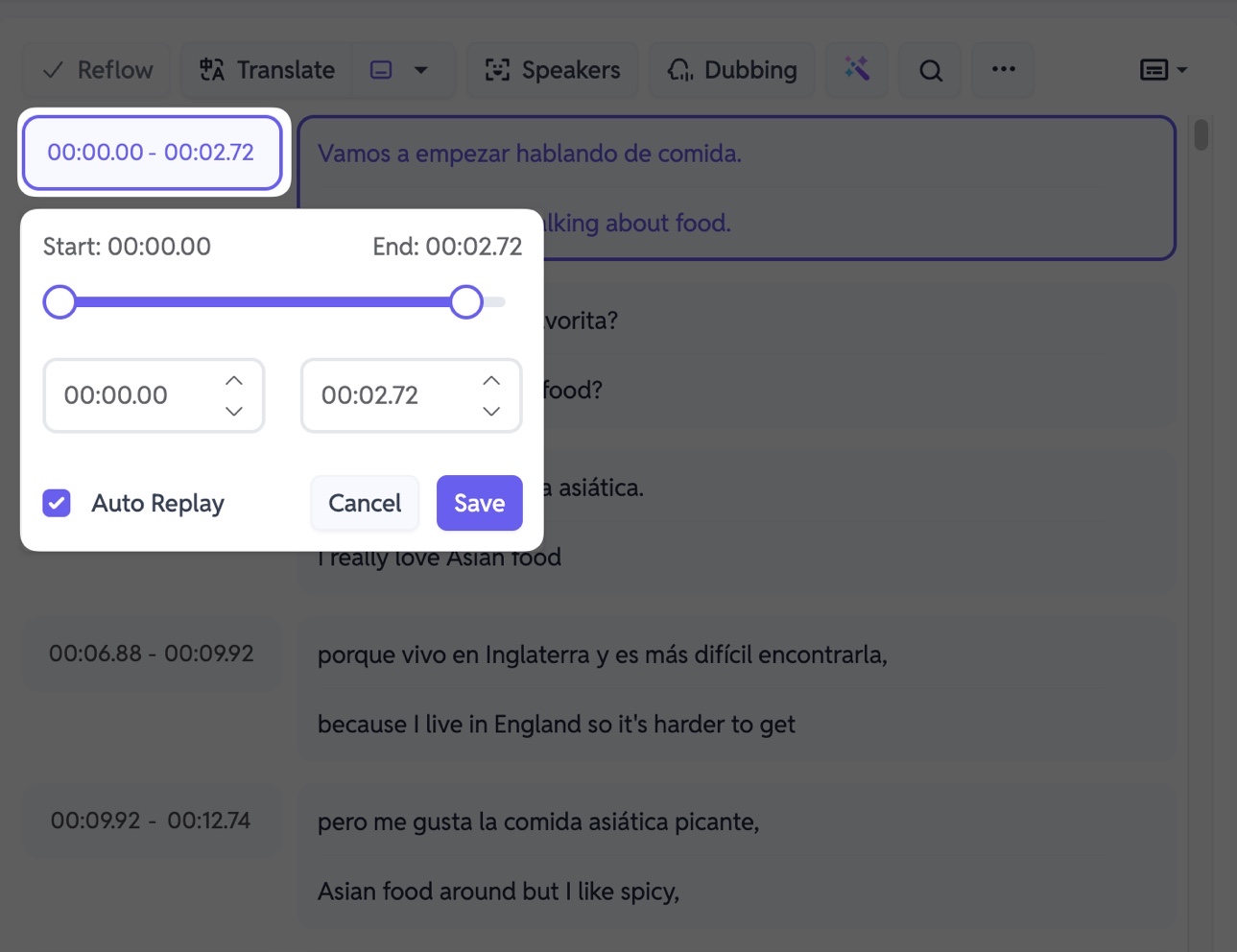Increase end time with the up arrow
This screenshot has height=952, width=1237.
(491, 381)
